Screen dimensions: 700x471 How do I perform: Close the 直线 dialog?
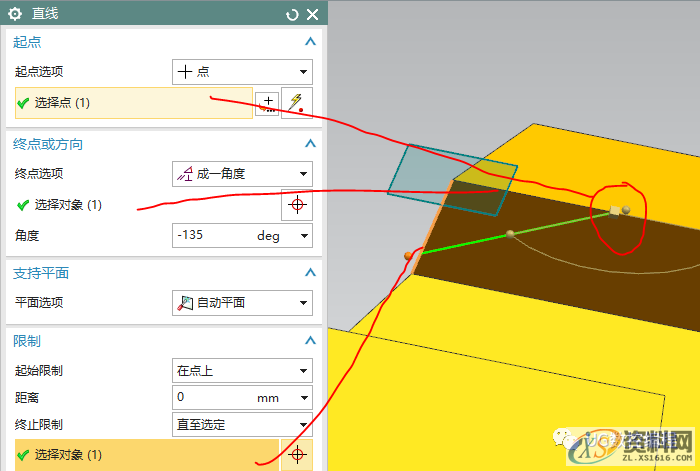(x=312, y=15)
